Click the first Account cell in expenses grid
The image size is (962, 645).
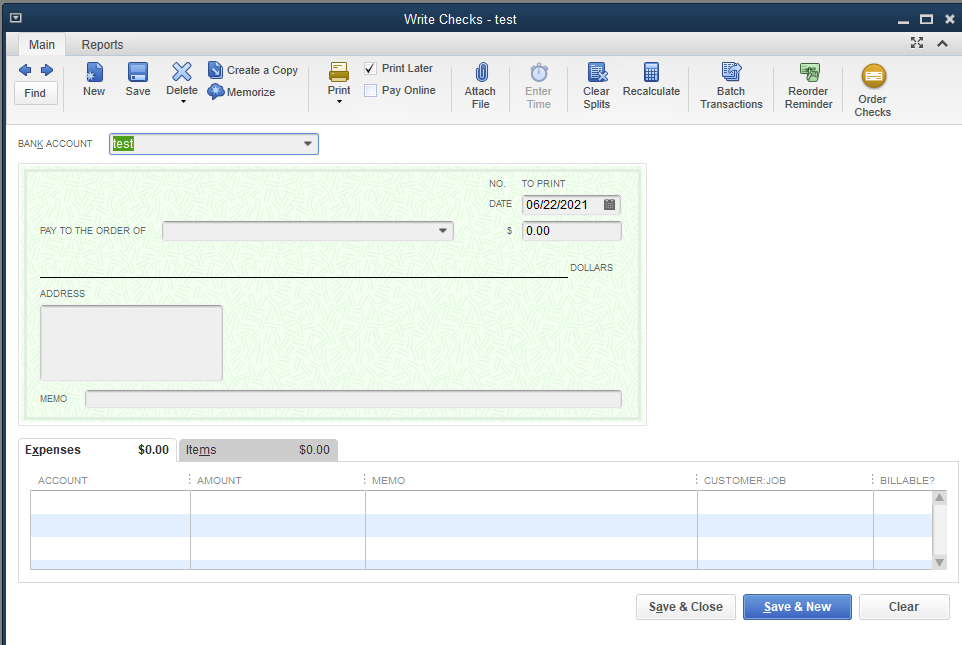coord(110,503)
